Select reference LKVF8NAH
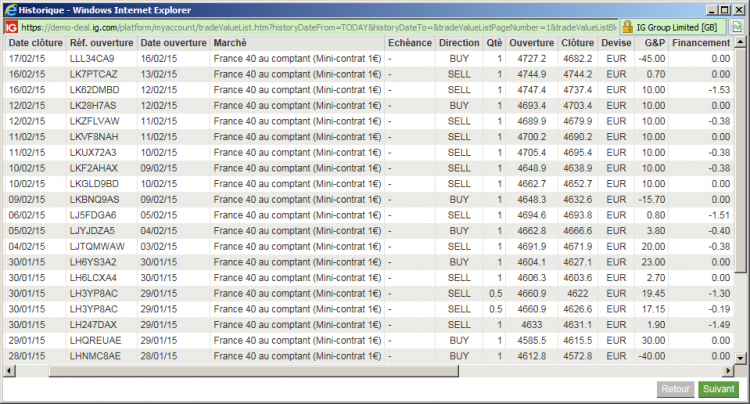The image size is (750, 404). click(94, 137)
